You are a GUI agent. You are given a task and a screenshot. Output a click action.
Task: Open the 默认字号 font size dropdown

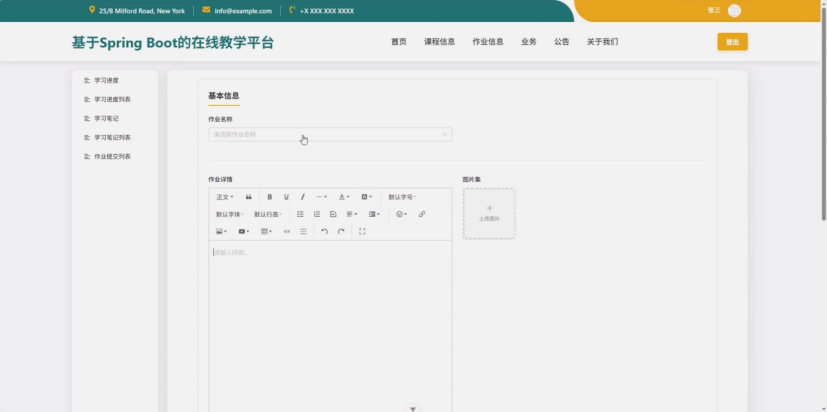(x=402, y=197)
